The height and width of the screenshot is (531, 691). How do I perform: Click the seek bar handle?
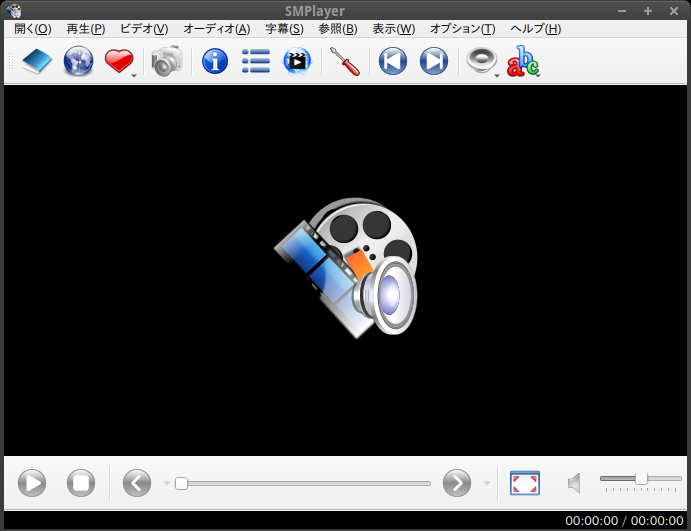[181, 483]
